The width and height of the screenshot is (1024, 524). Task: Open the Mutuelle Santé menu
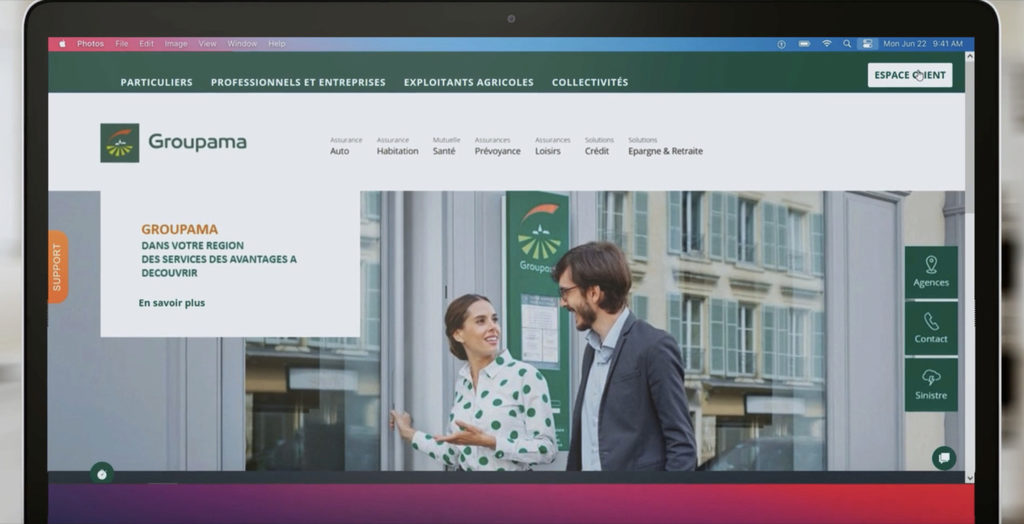point(446,146)
